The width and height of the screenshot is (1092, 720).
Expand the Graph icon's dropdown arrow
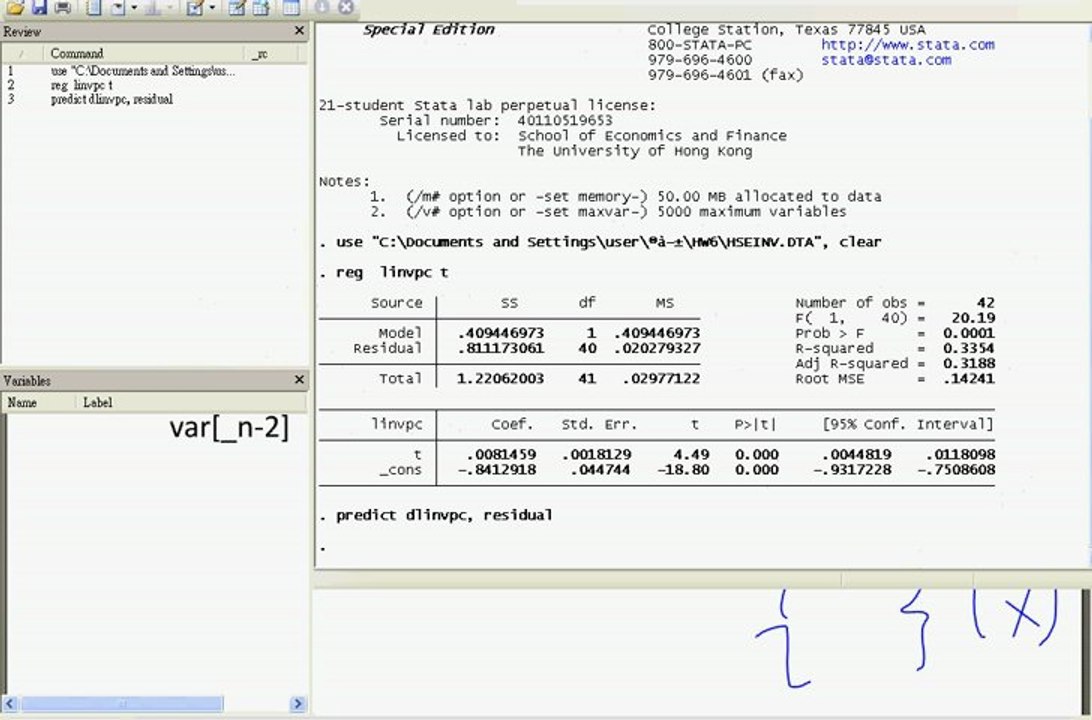tap(171, 8)
